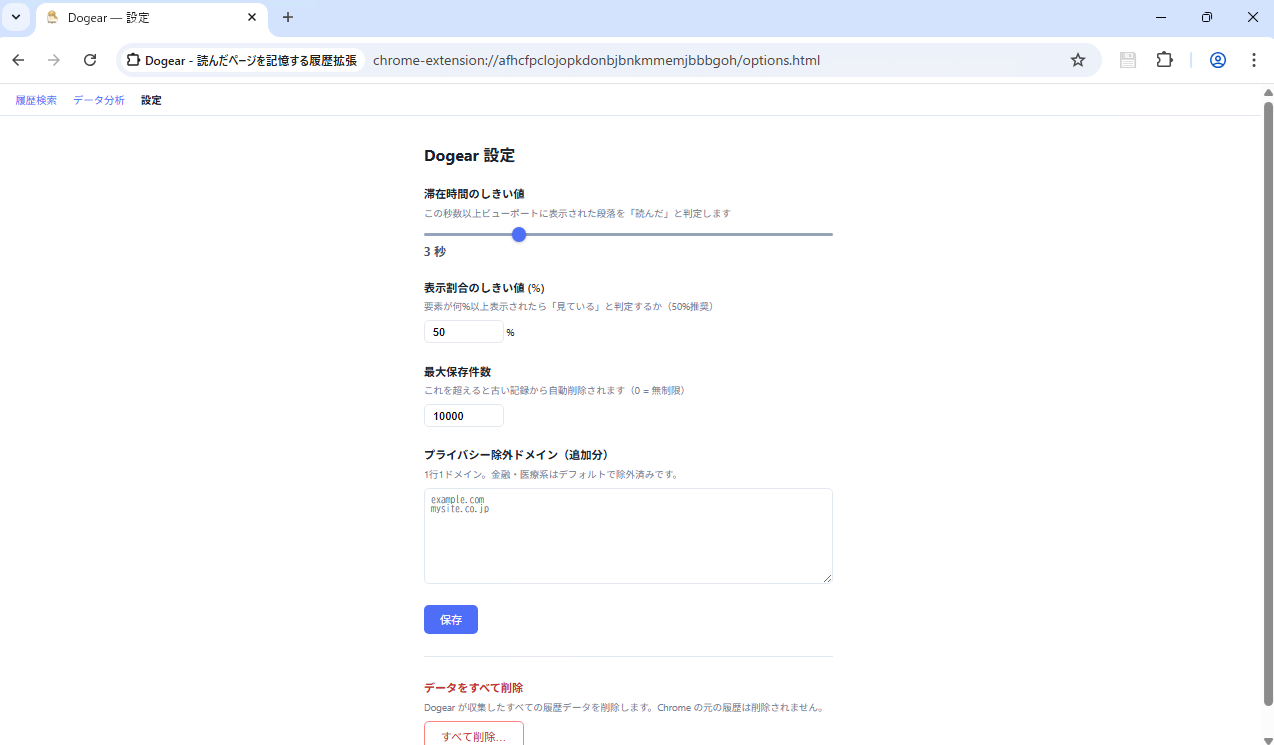Click the chrome-extension URL in address bar
This screenshot has width=1274, height=745.
(596, 60)
